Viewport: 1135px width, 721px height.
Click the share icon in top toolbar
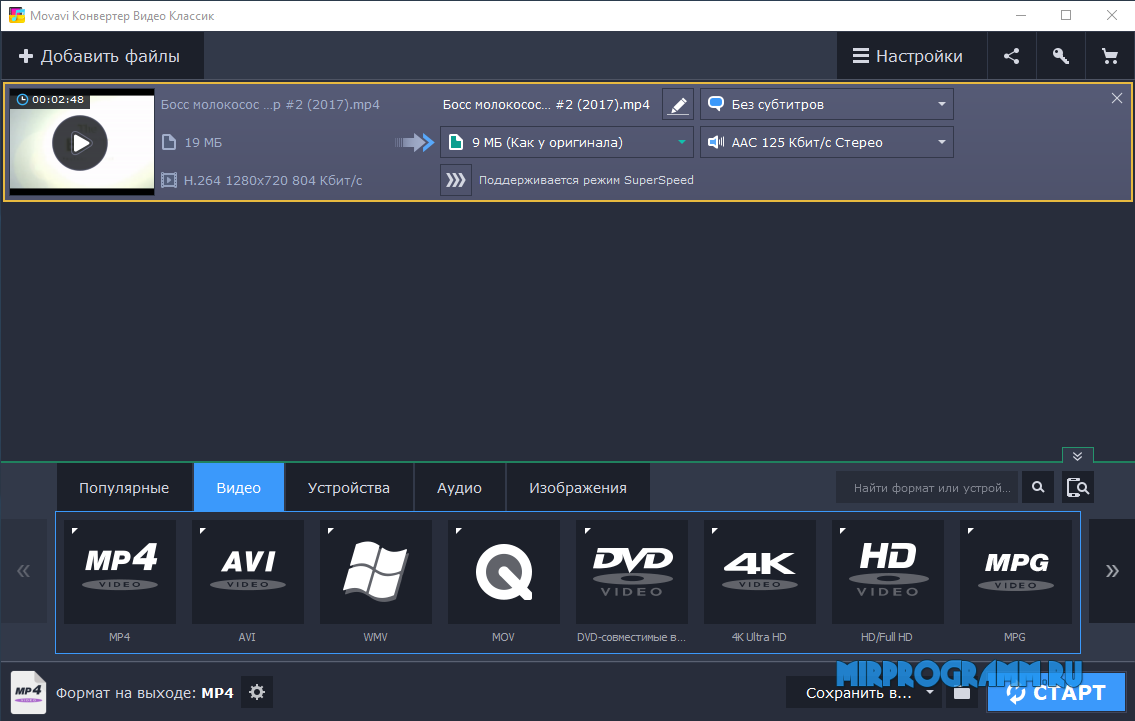point(1011,56)
